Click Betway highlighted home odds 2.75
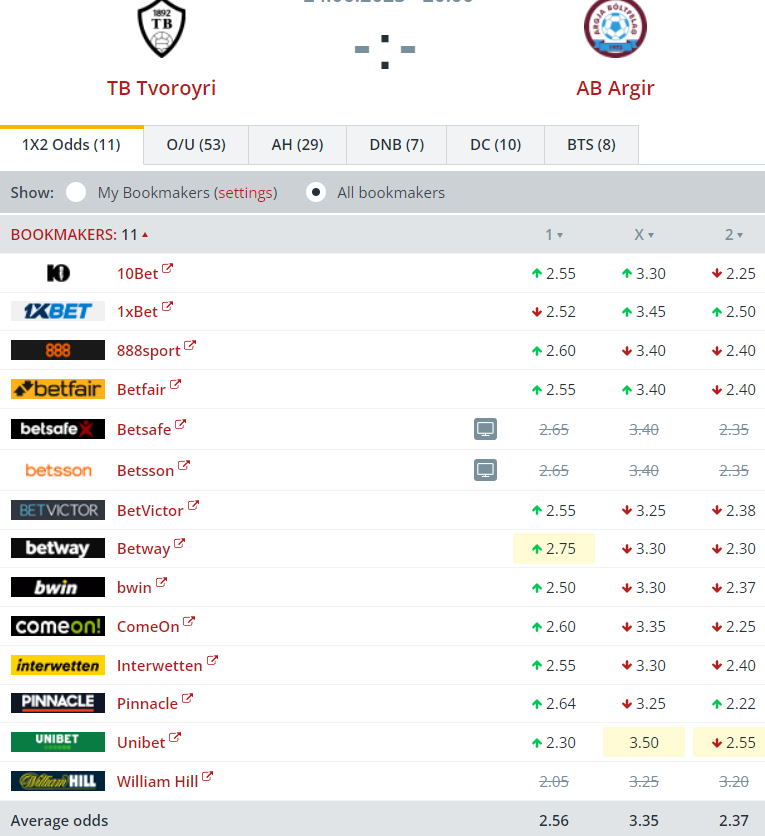 (554, 549)
